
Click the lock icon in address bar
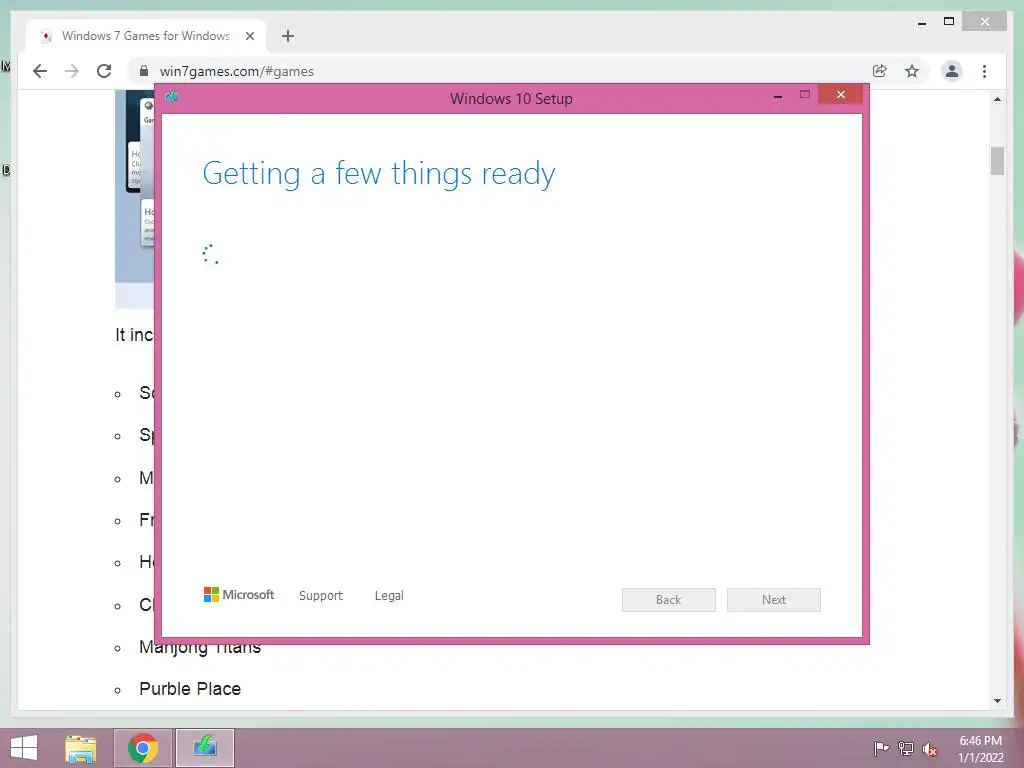(x=144, y=71)
